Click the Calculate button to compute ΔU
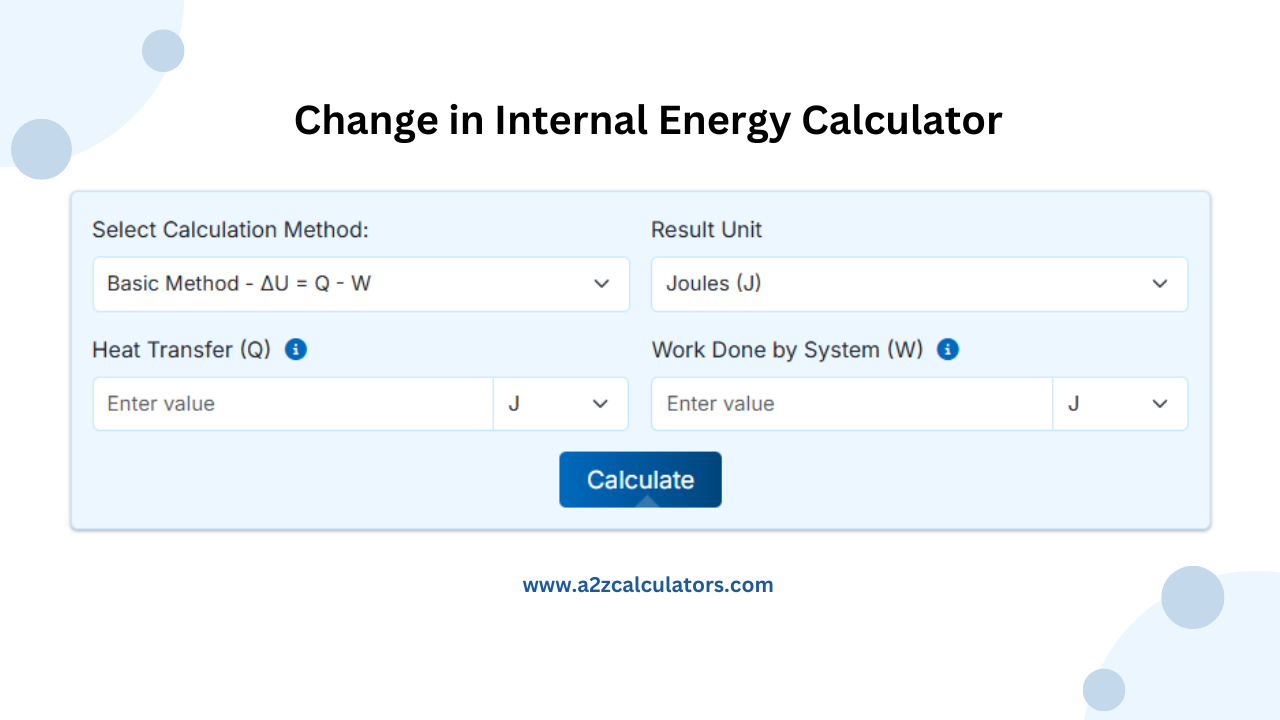This screenshot has width=1280, height=720. tap(640, 479)
